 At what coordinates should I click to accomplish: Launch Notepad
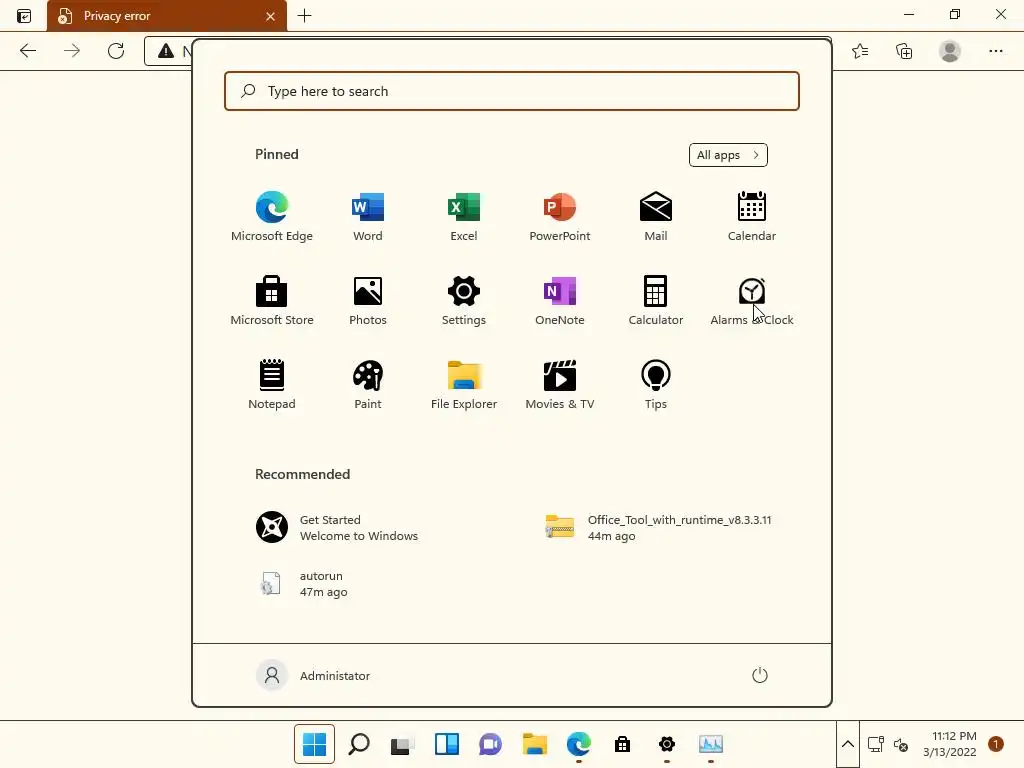[272, 385]
